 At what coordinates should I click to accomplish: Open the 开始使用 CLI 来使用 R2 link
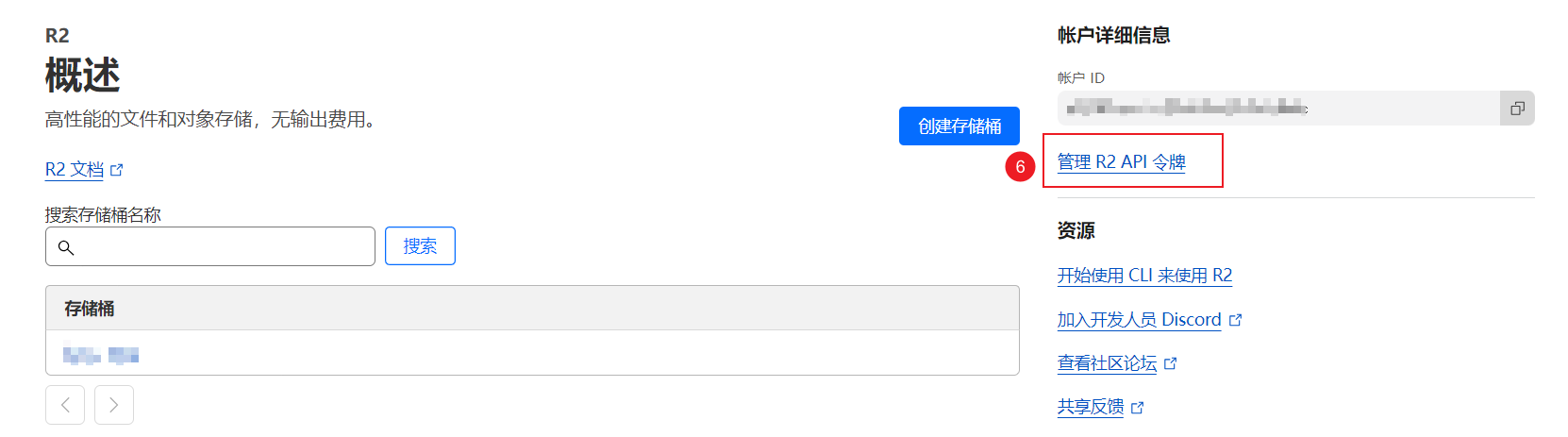coord(1144,275)
